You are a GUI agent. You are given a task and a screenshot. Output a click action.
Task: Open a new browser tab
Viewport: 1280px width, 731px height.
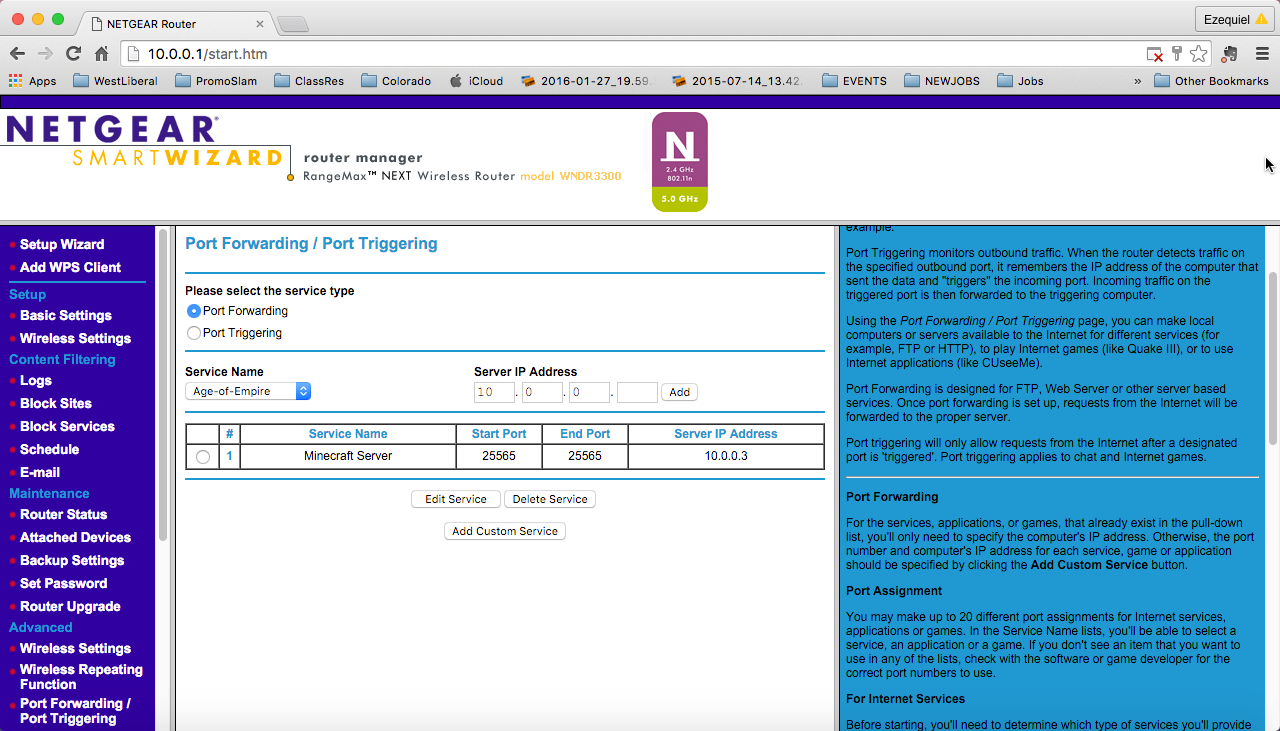click(291, 23)
